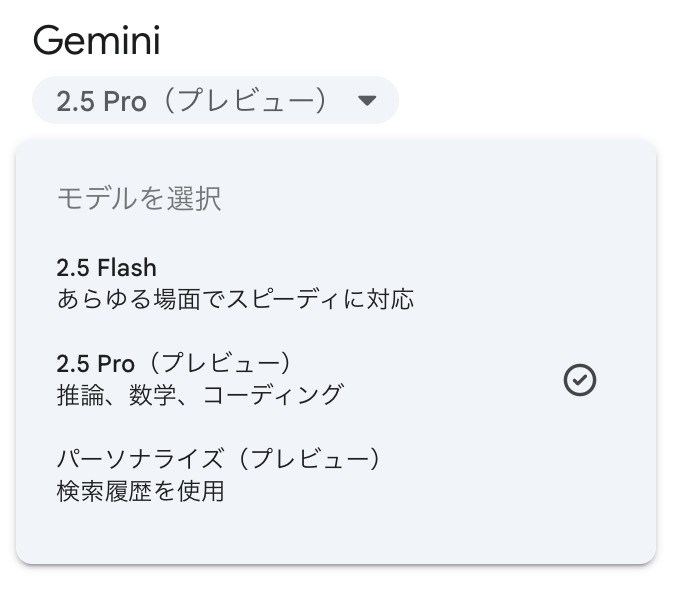Click あらゆる場面でスピーディに対応 description

pyautogui.click(x=235, y=300)
